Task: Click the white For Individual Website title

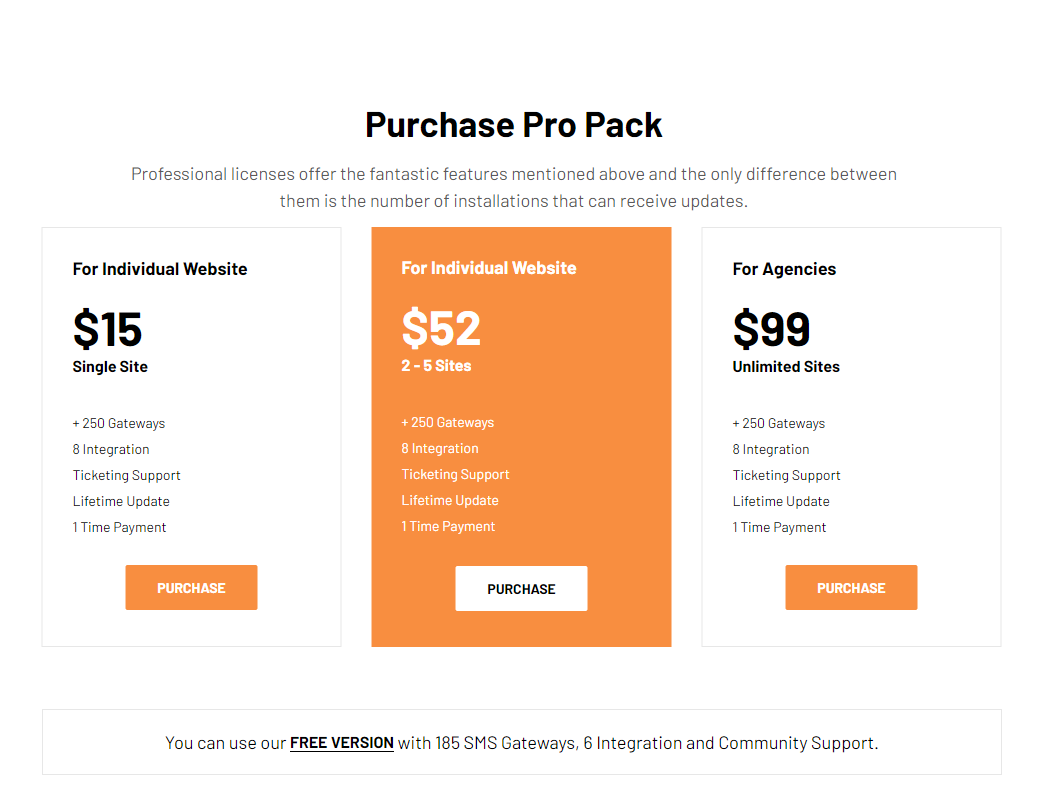Action: point(160,269)
